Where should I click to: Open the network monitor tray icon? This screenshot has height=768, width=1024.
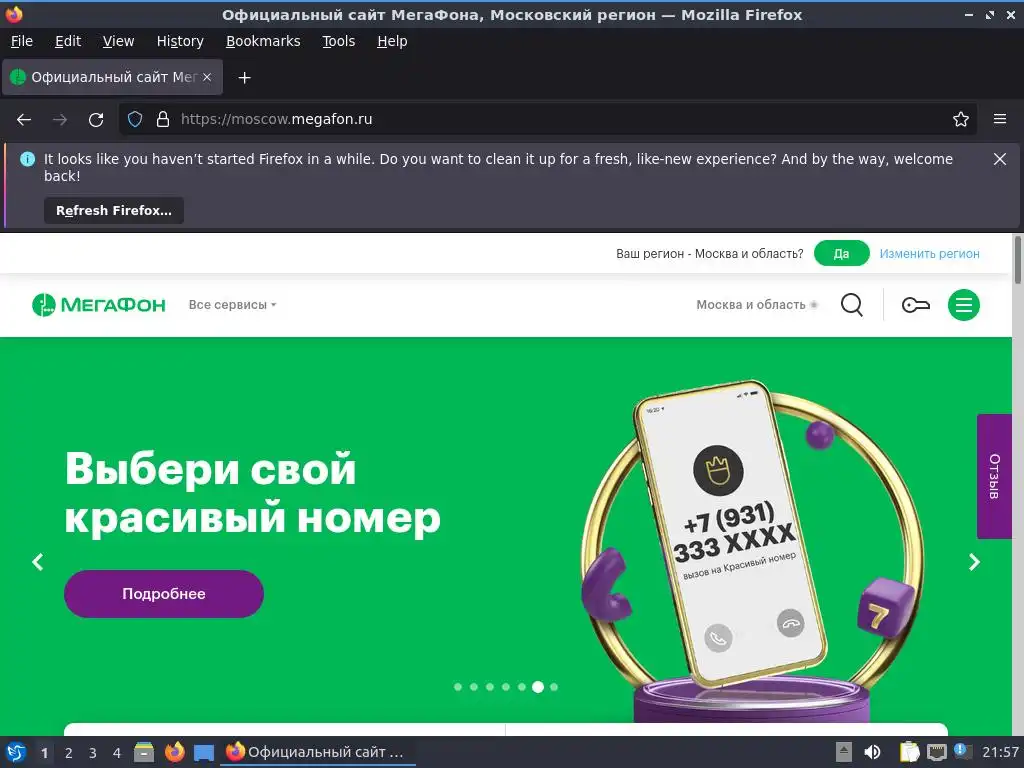coord(936,753)
